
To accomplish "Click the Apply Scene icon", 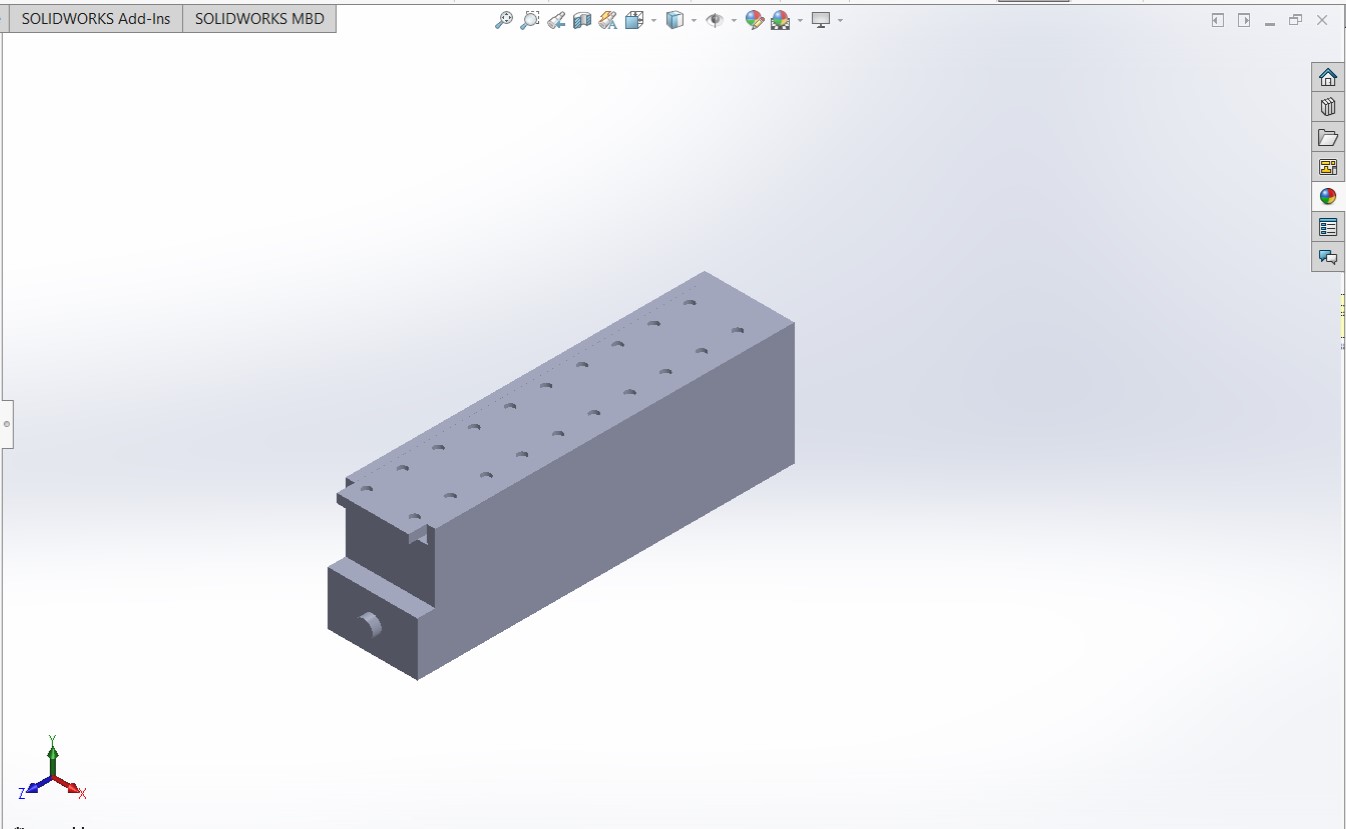I will pos(780,20).
